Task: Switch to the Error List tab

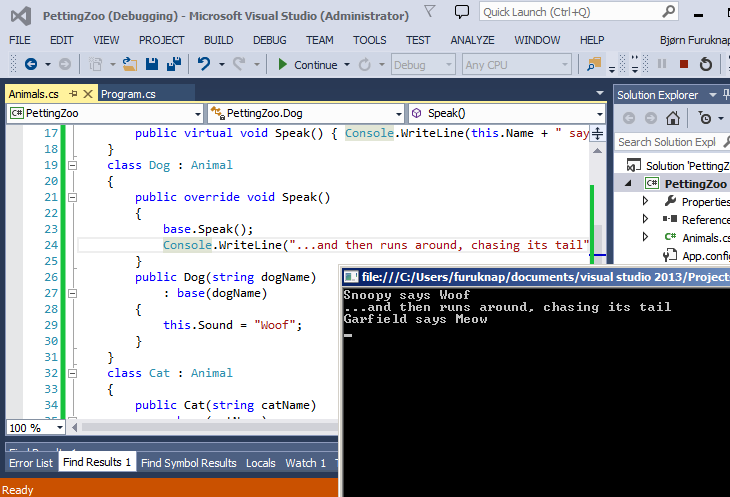Action: click(31, 463)
